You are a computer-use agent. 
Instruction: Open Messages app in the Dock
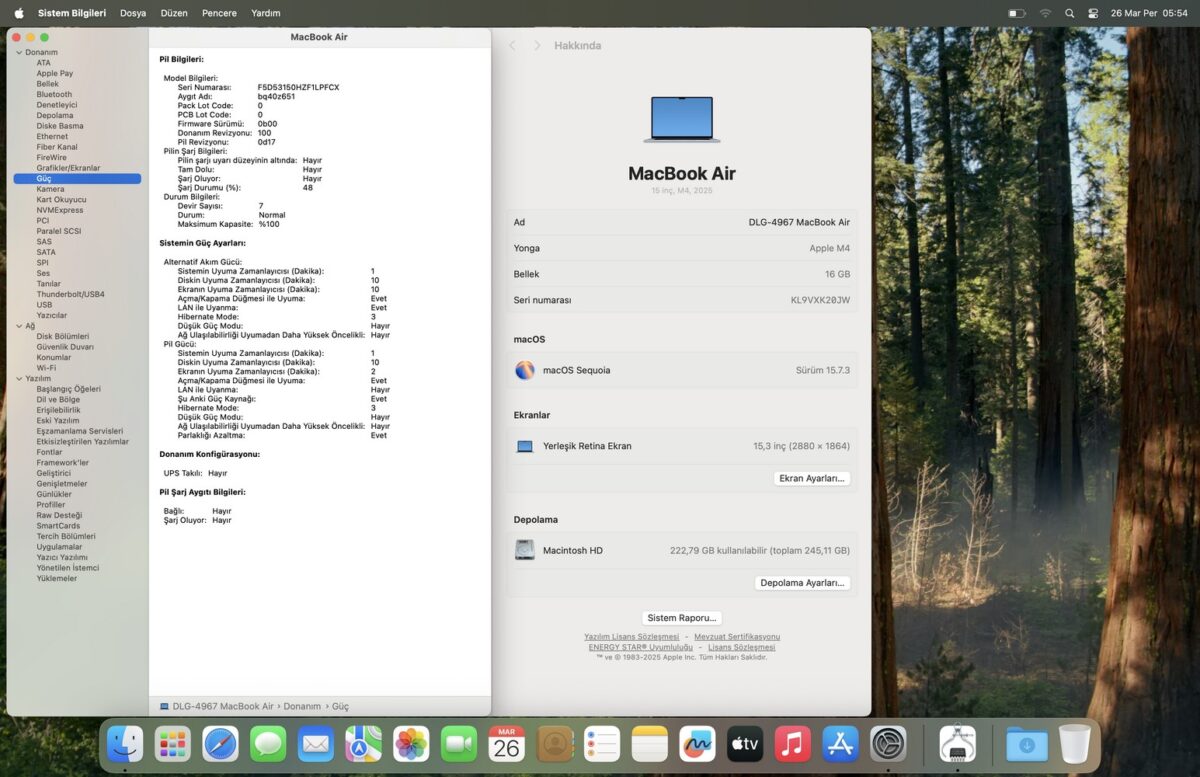pos(268,744)
